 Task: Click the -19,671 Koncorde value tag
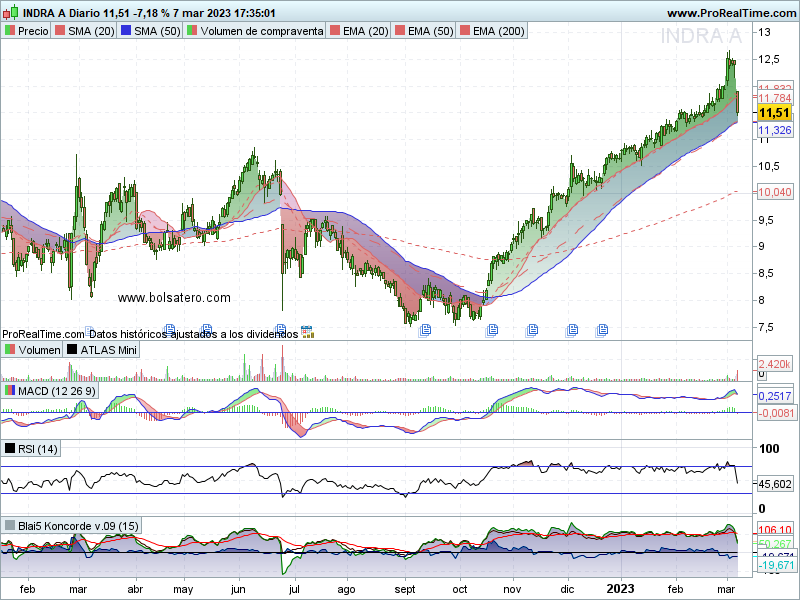tap(776, 565)
